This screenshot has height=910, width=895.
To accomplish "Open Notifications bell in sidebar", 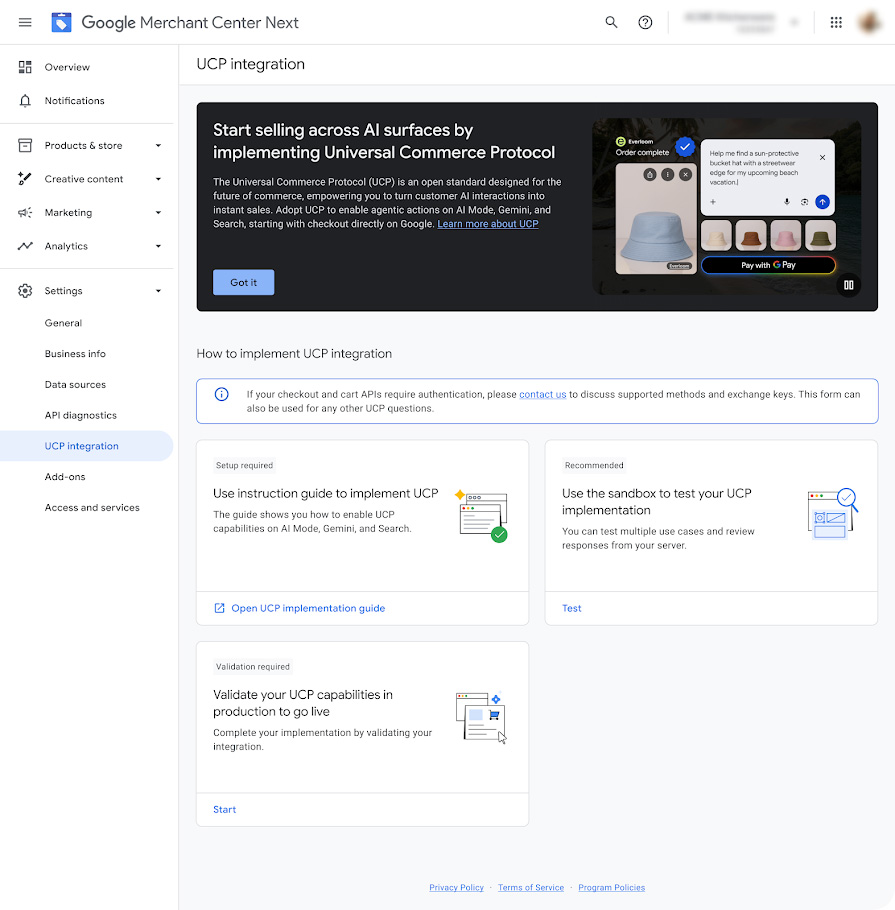I will (25, 101).
